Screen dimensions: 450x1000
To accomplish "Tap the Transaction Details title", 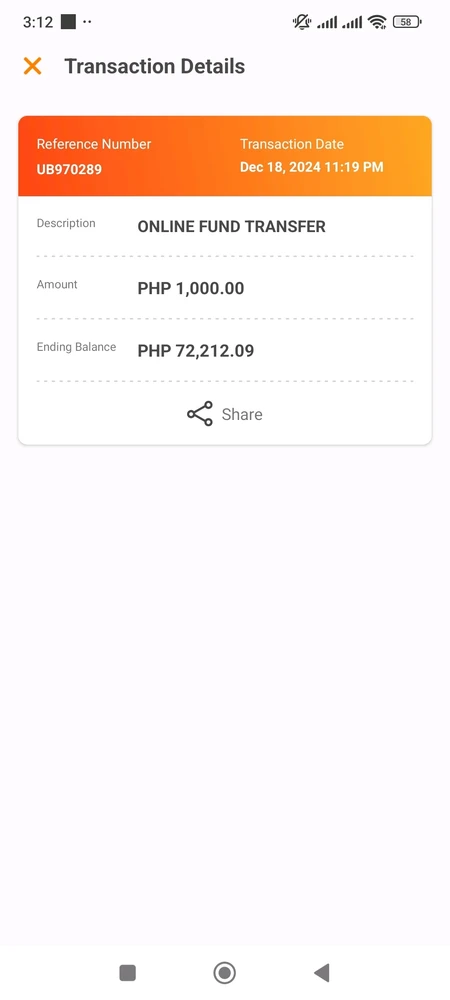I will 155,66.
